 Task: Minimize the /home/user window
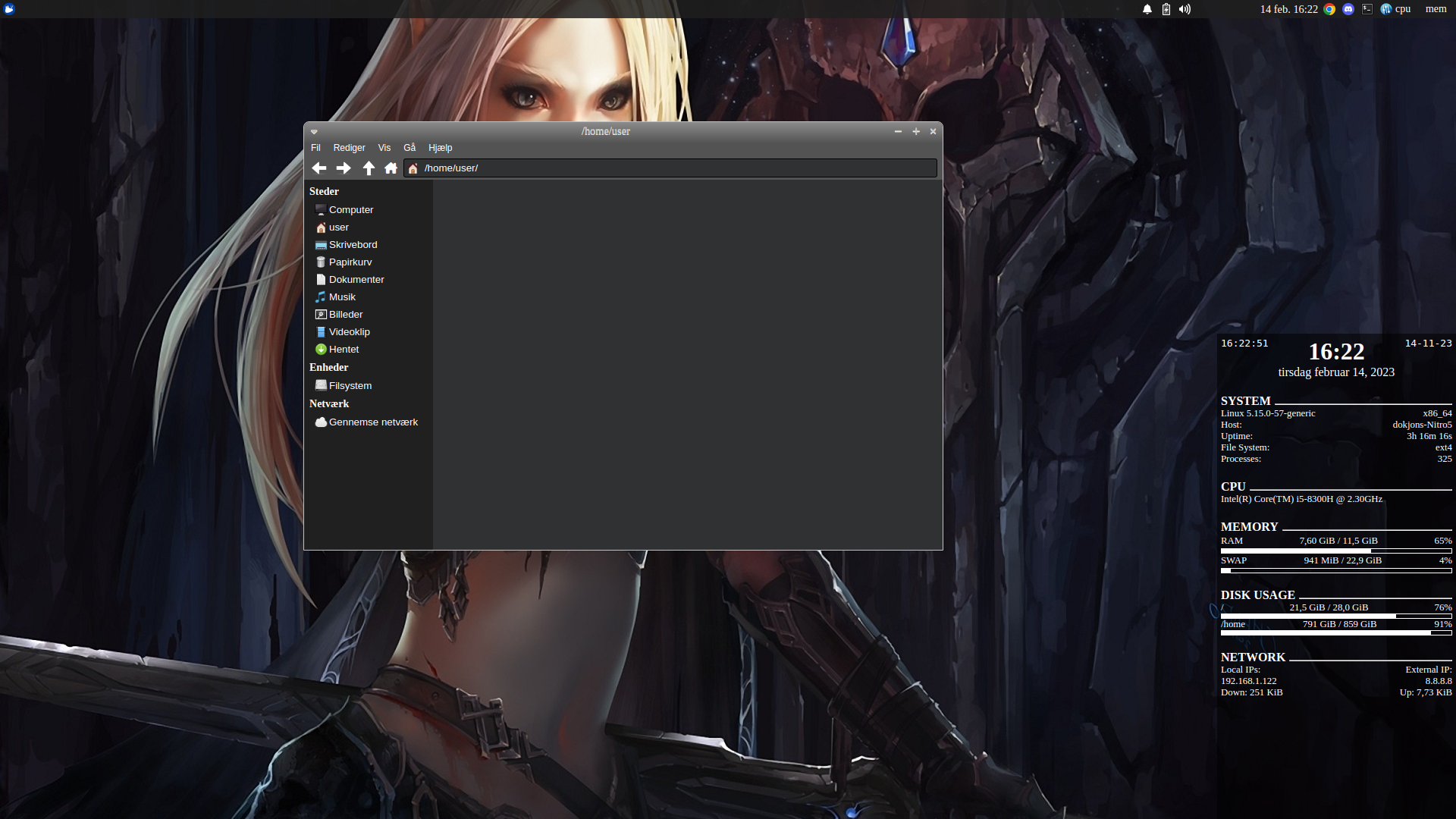(x=898, y=131)
